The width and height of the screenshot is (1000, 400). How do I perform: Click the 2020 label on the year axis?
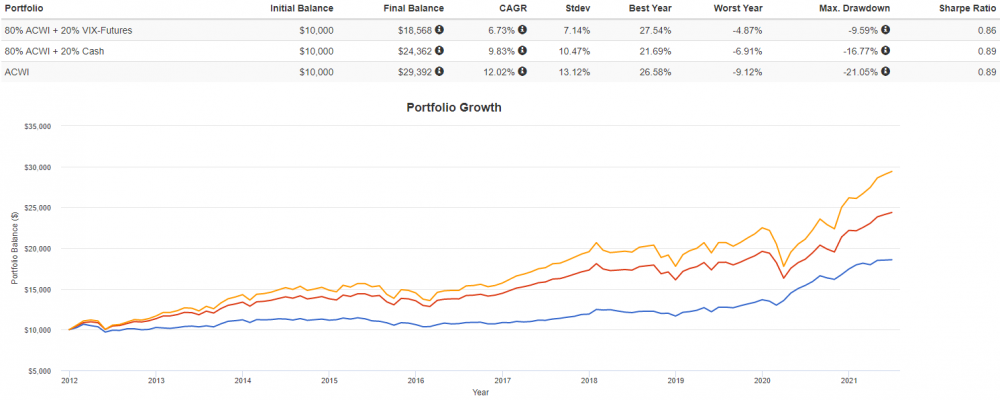pyautogui.click(x=763, y=380)
